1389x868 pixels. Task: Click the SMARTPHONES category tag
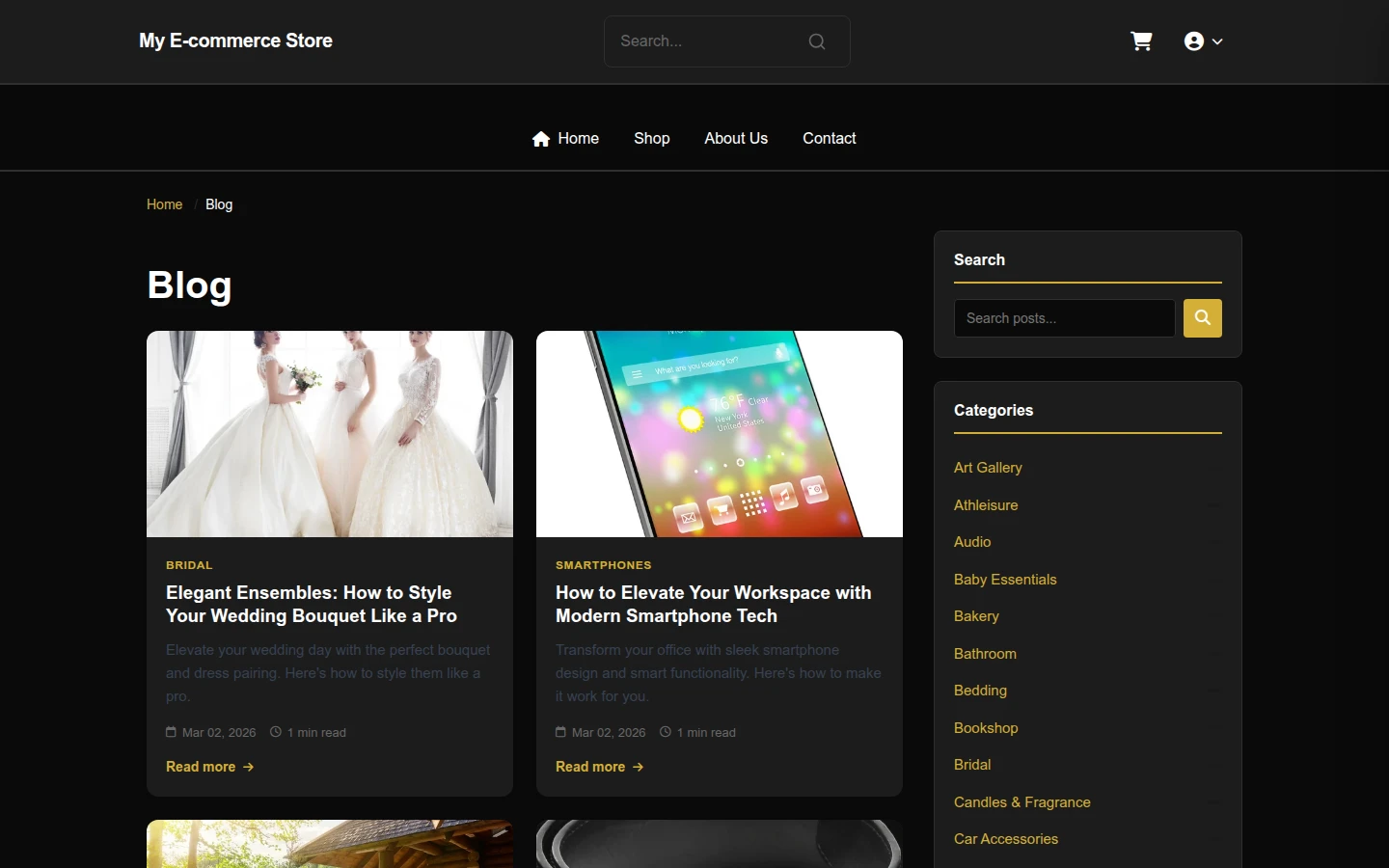pos(604,565)
